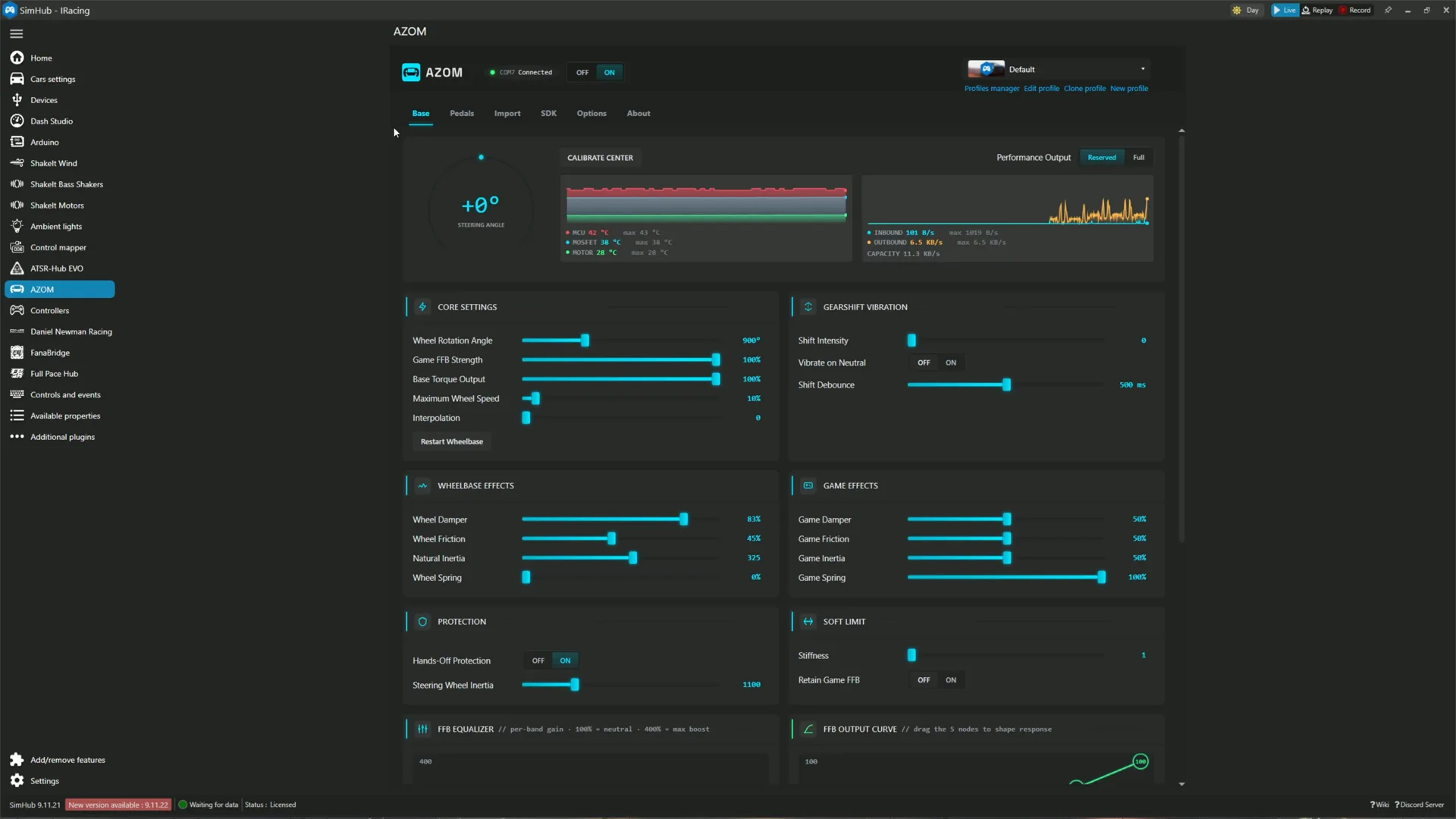Image resolution: width=1456 pixels, height=819 pixels.
Task: Open ShakeIt Wind icon
Action: pos(17,163)
